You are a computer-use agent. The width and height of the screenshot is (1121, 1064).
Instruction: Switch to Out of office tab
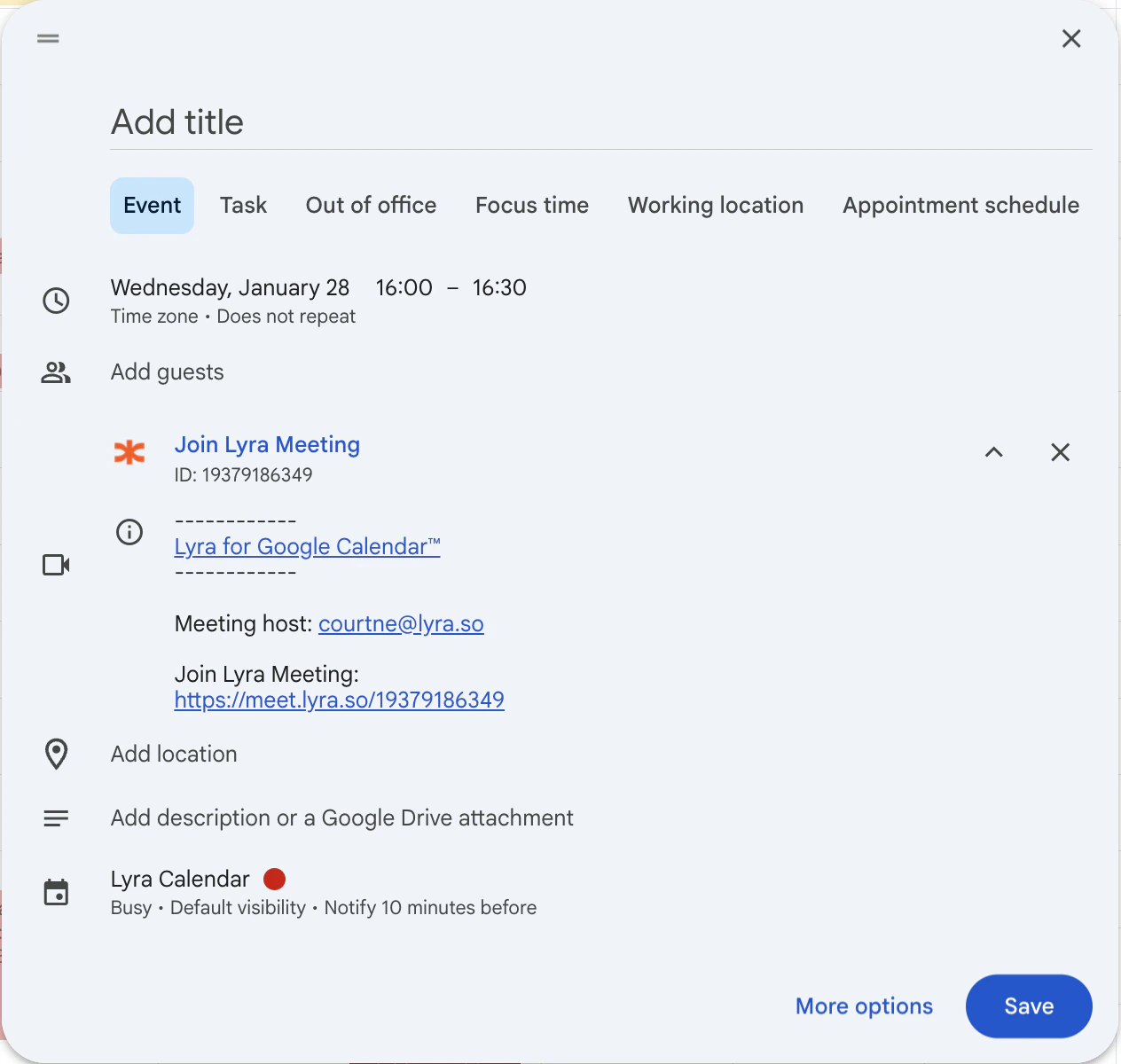(371, 205)
